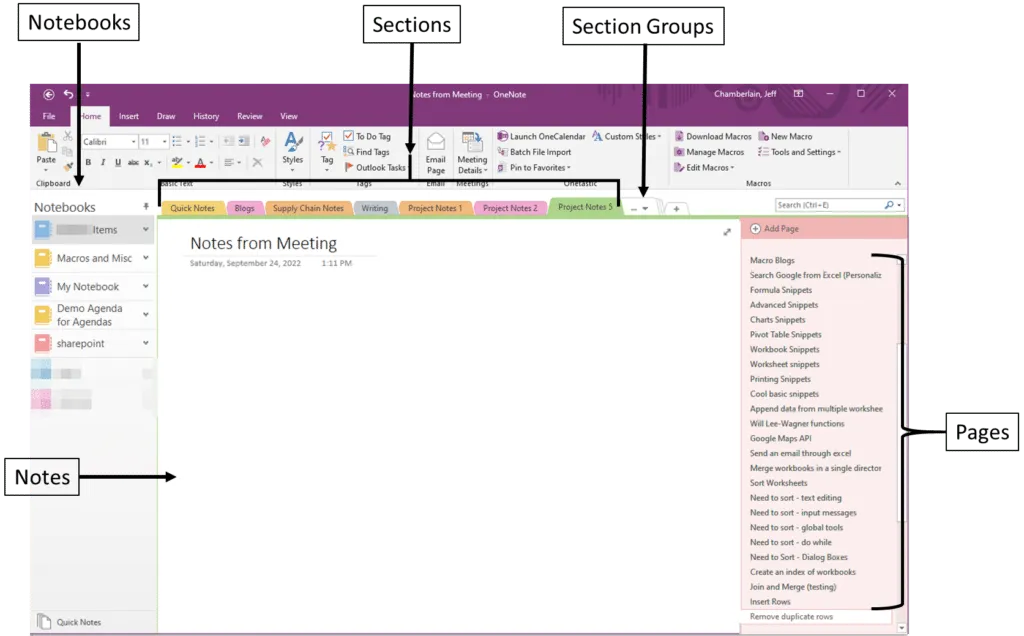Click the search magnifier icon
Screen dimensions: 1024x636
click(x=889, y=205)
